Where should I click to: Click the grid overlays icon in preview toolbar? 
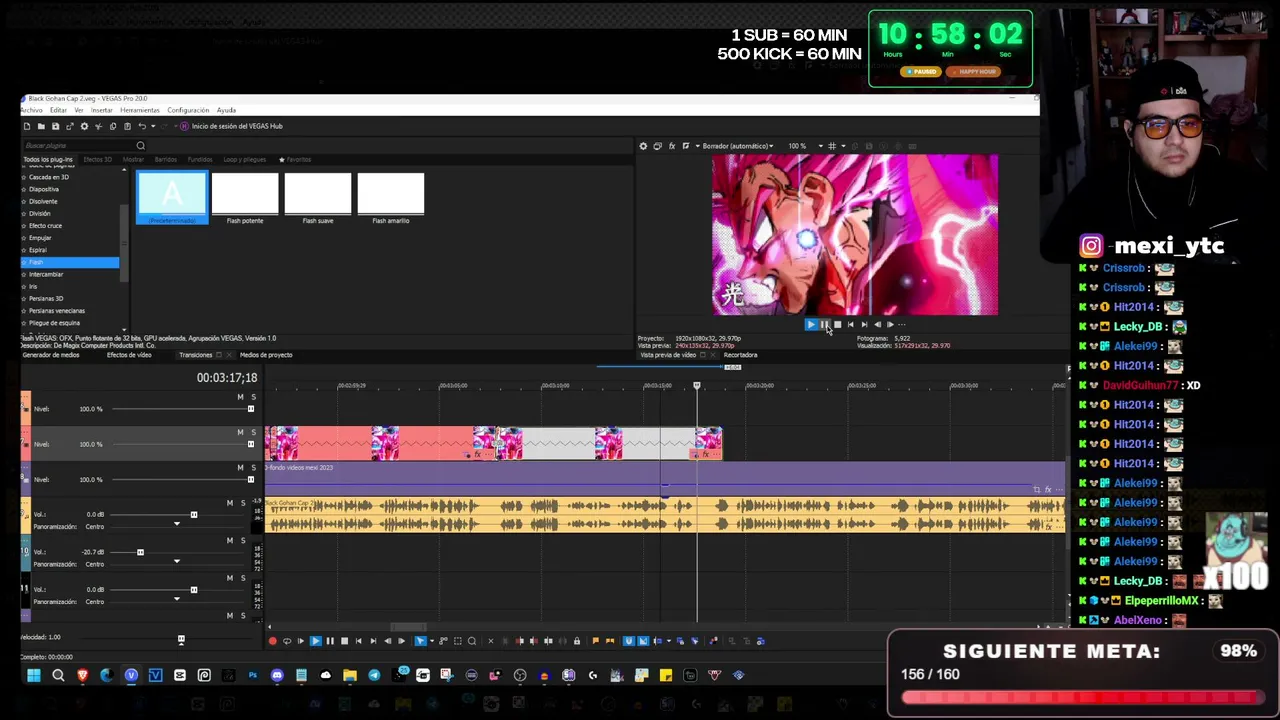[831, 146]
